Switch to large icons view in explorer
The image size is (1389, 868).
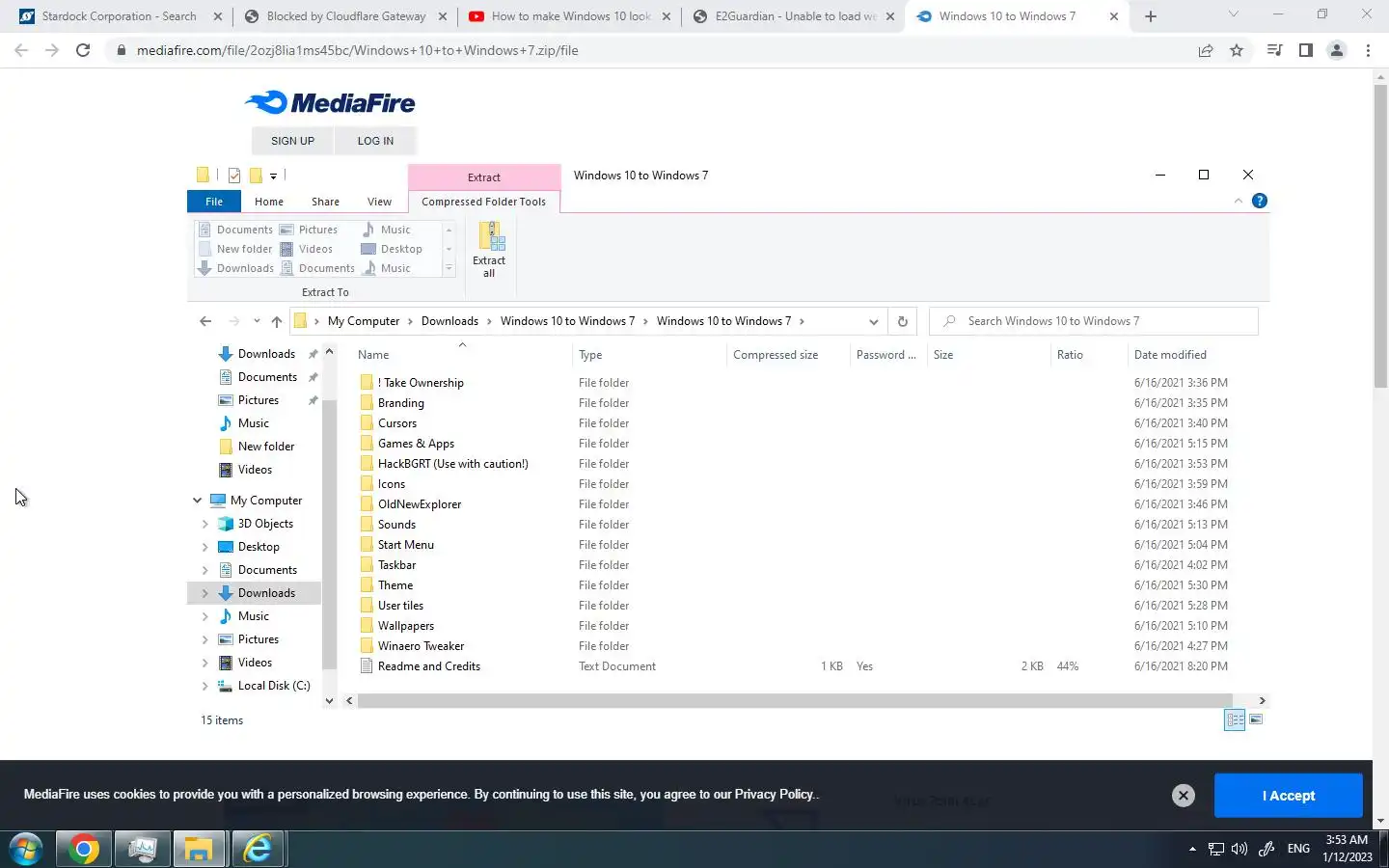[1256, 719]
